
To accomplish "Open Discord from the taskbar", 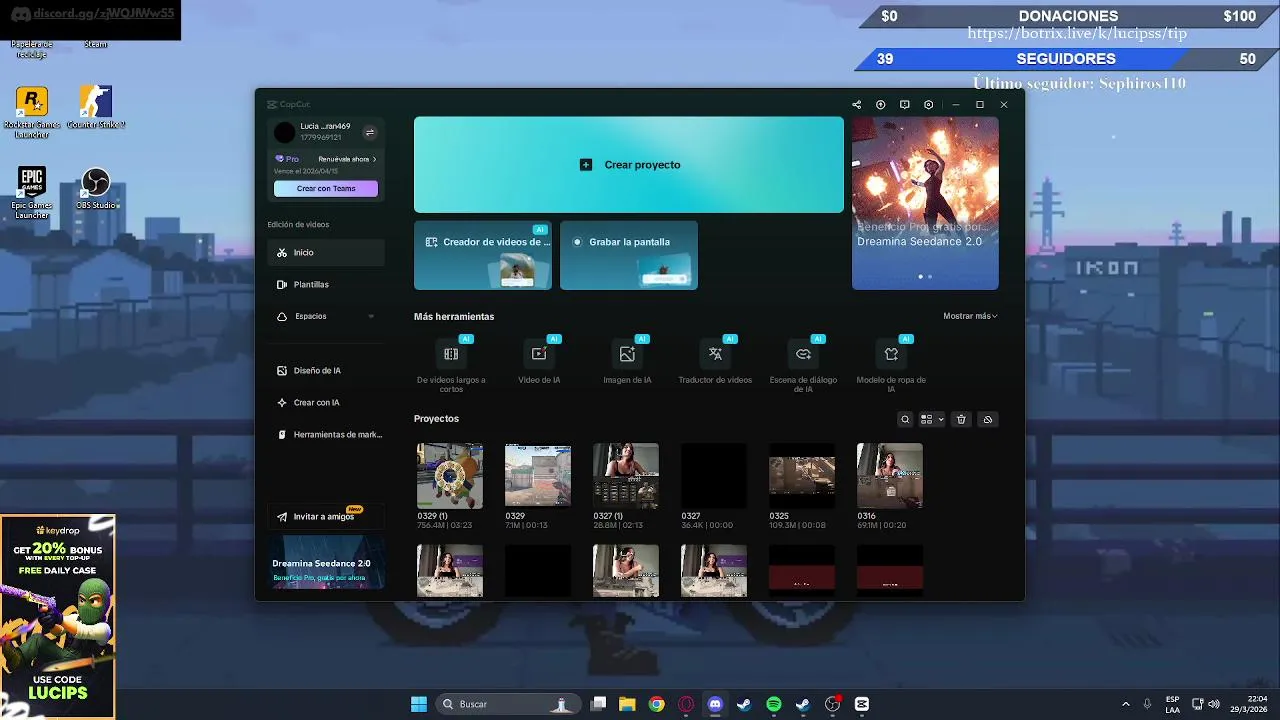I will pyautogui.click(x=715, y=704).
